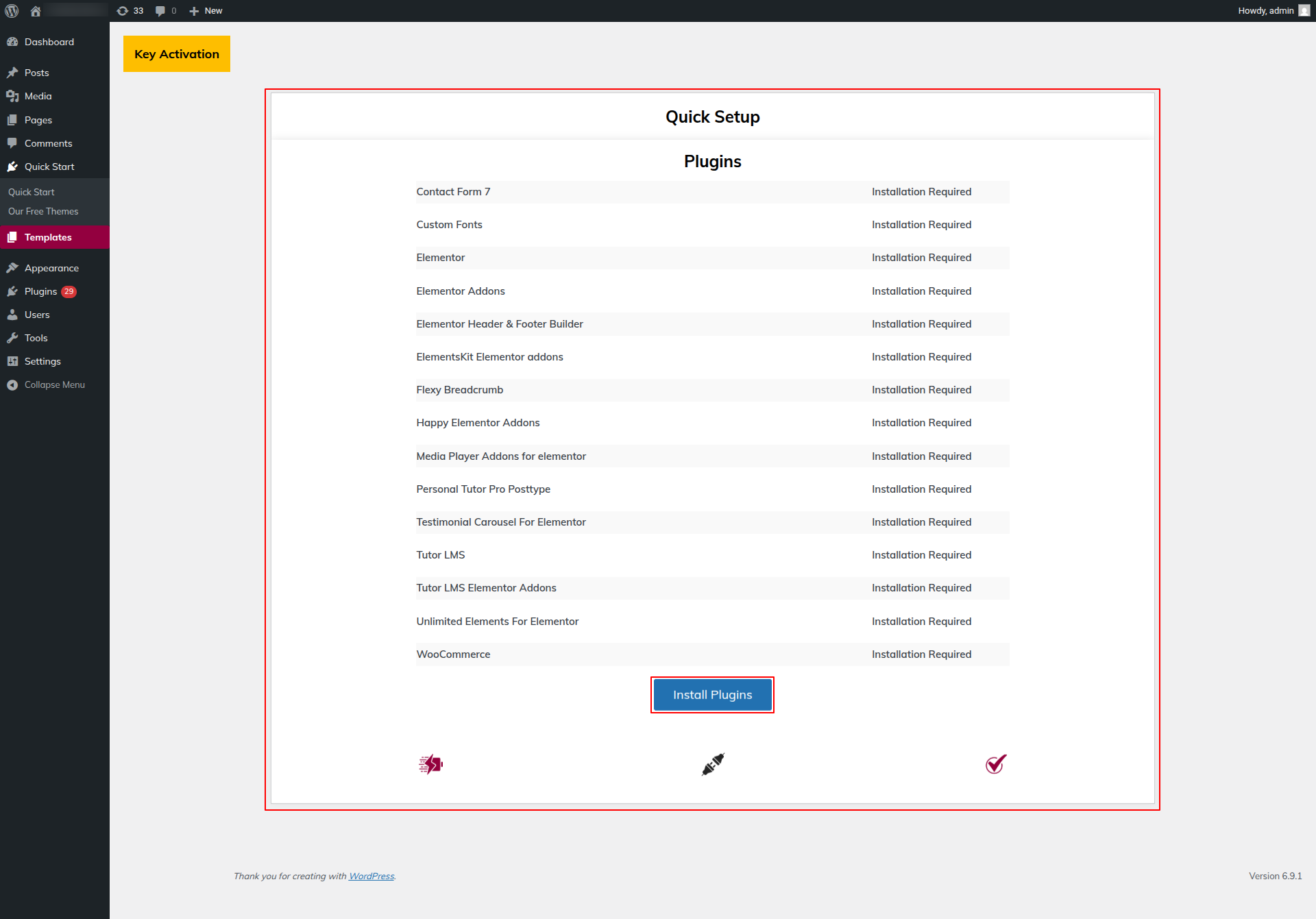The width and height of the screenshot is (1316, 919).
Task: Follow the WordPress footer link
Action: 371,876
